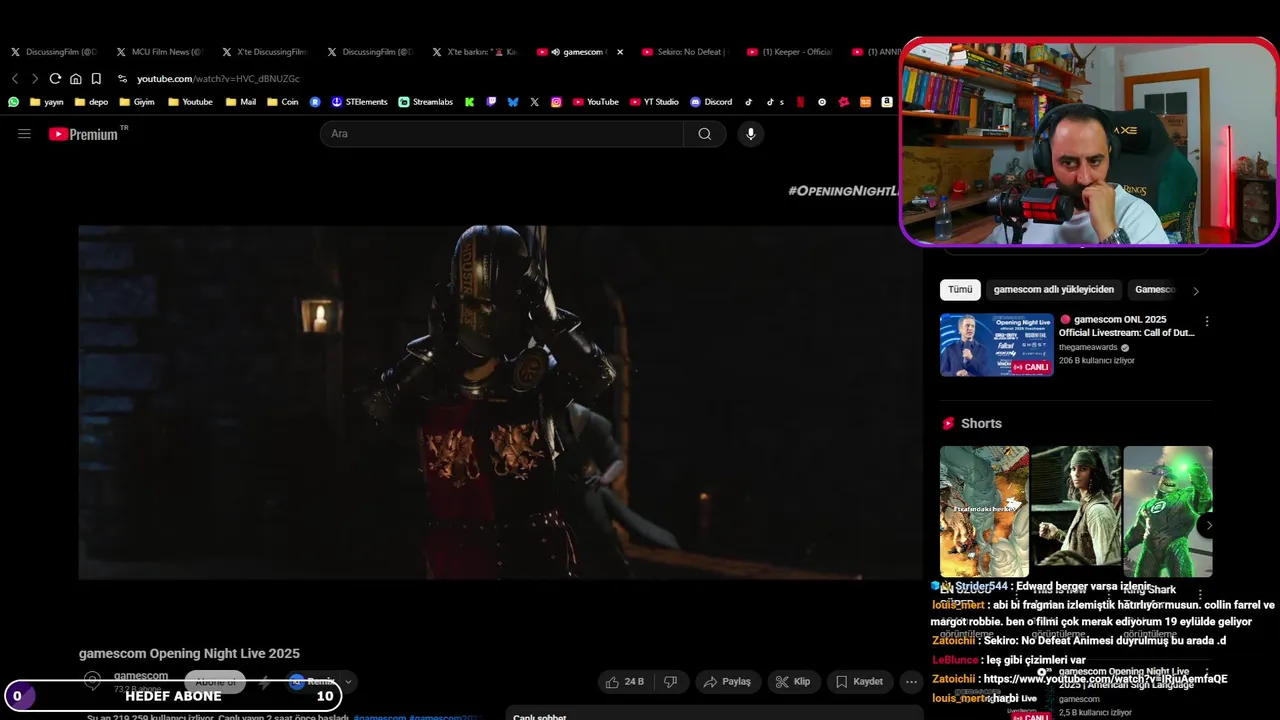
Task: Mute the gamescom tab via speaker icon
Action: pyautogui.click(x=555, y=52)
